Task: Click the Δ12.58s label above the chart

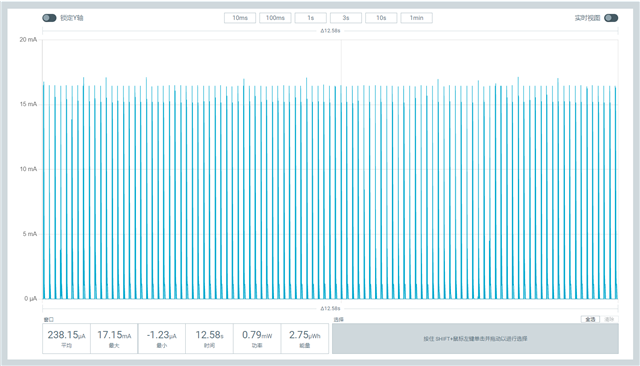Action: (330, 31)
